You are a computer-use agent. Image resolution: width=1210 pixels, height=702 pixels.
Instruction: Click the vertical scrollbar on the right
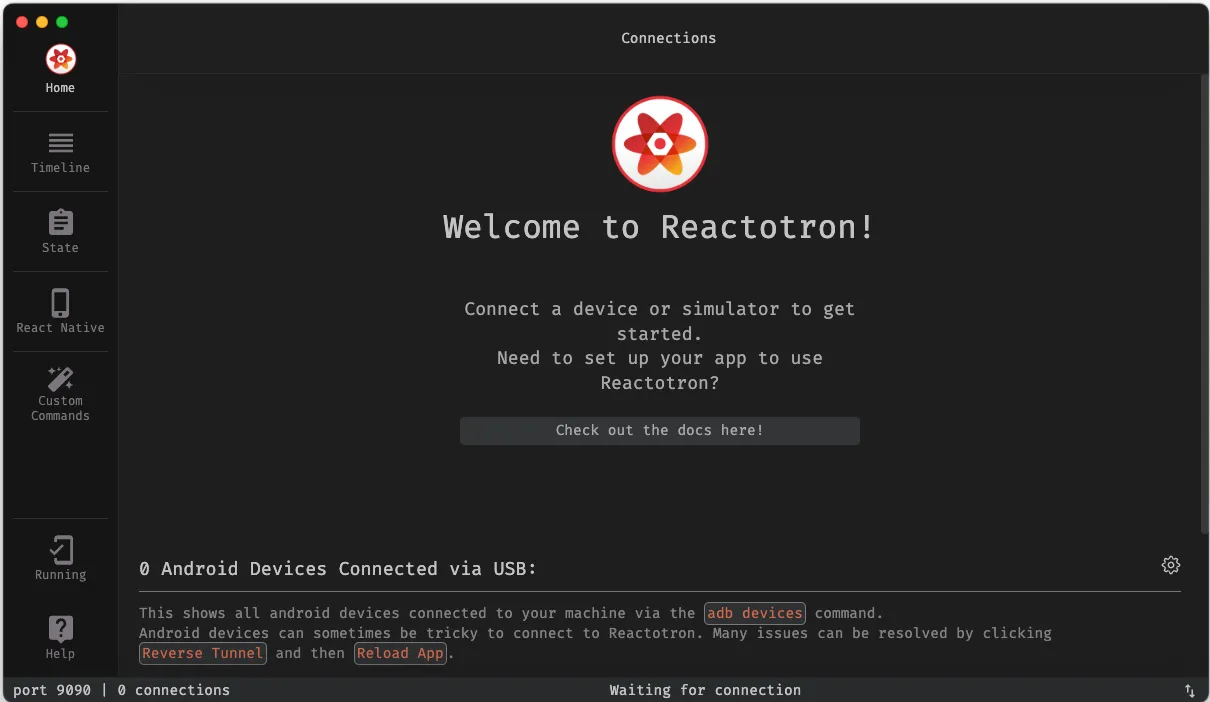click(x=1204, y=304)
